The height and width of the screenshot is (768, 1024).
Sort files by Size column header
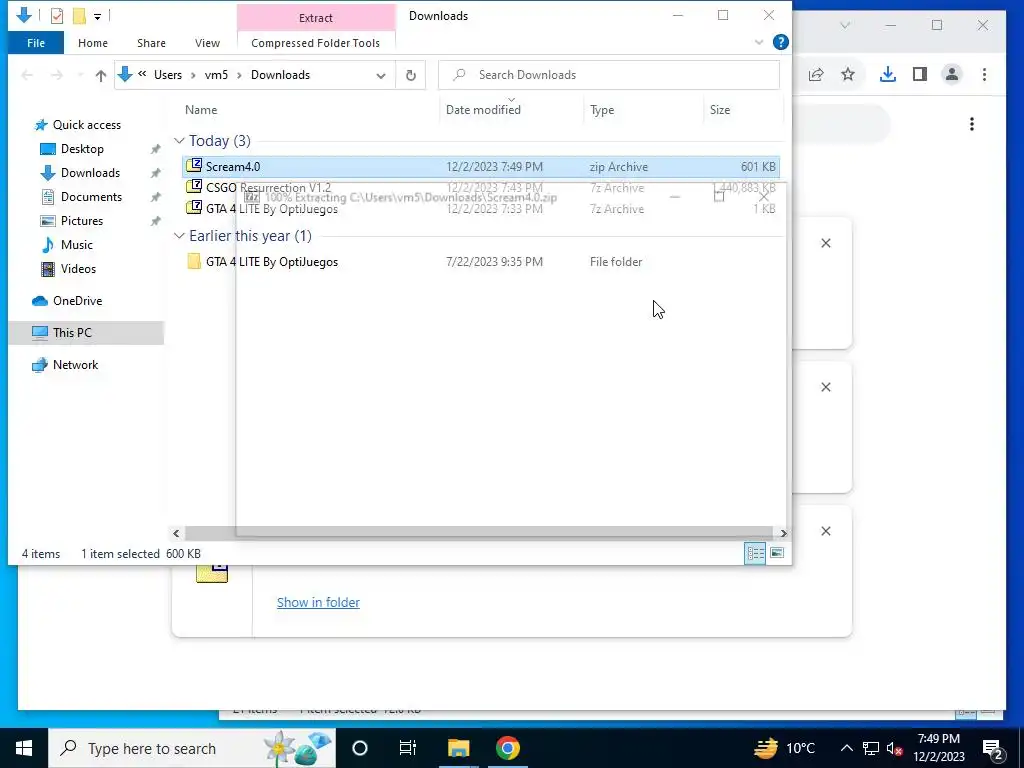720,110
